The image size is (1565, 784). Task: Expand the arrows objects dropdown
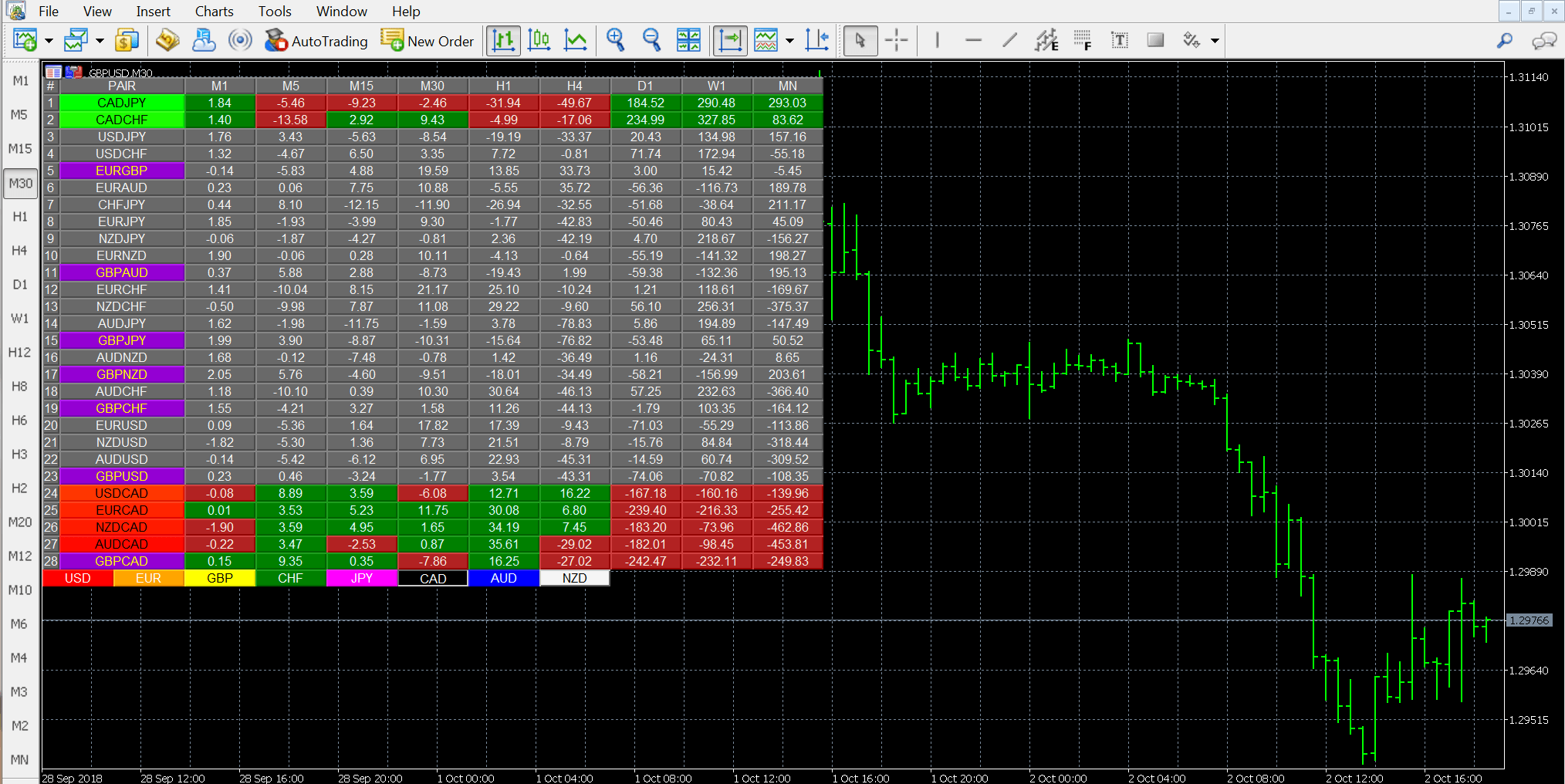(1215, 40)
